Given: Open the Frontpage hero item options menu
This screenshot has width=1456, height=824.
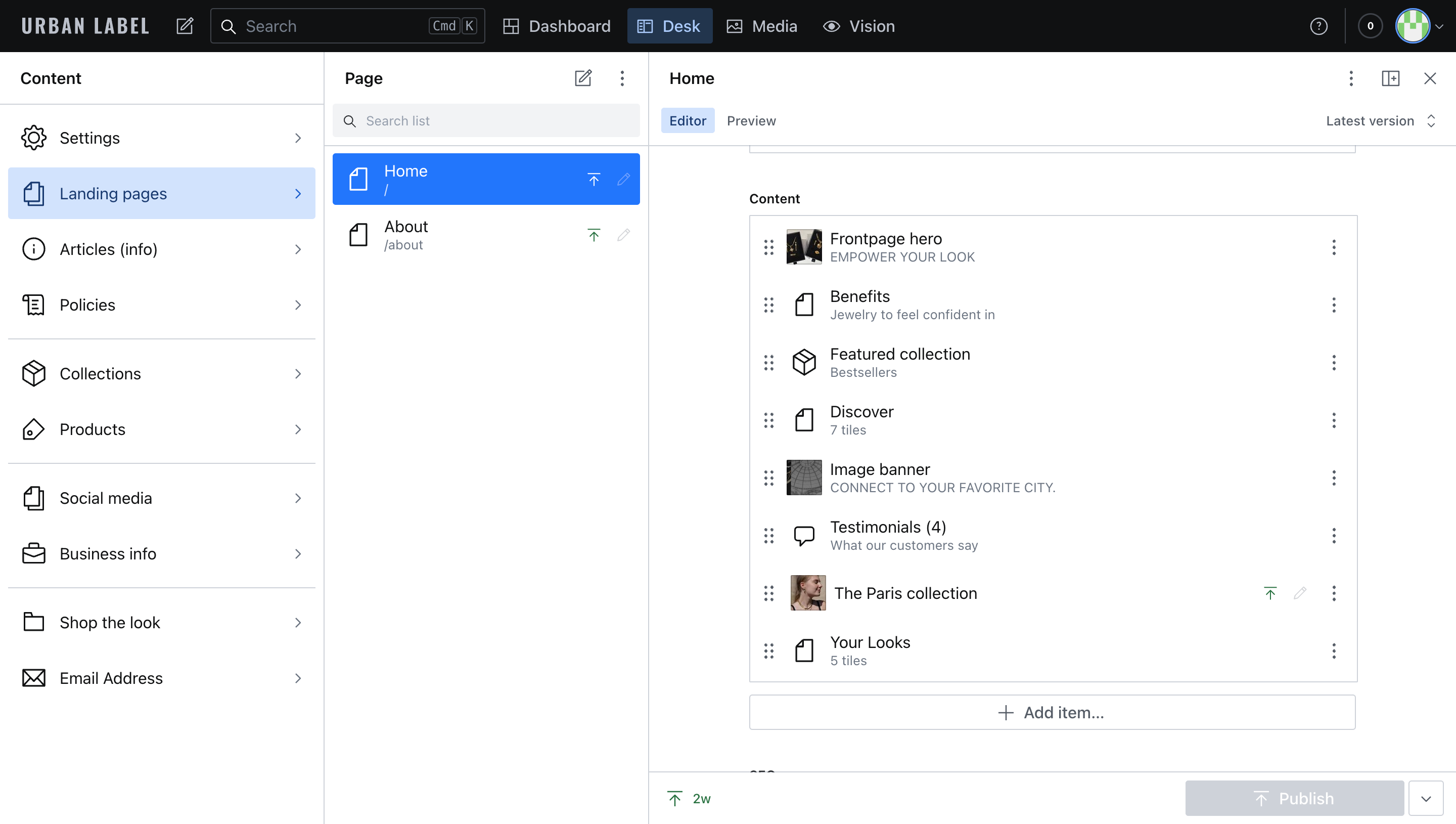Looking at the screenshot, I should pos(1334,247).
